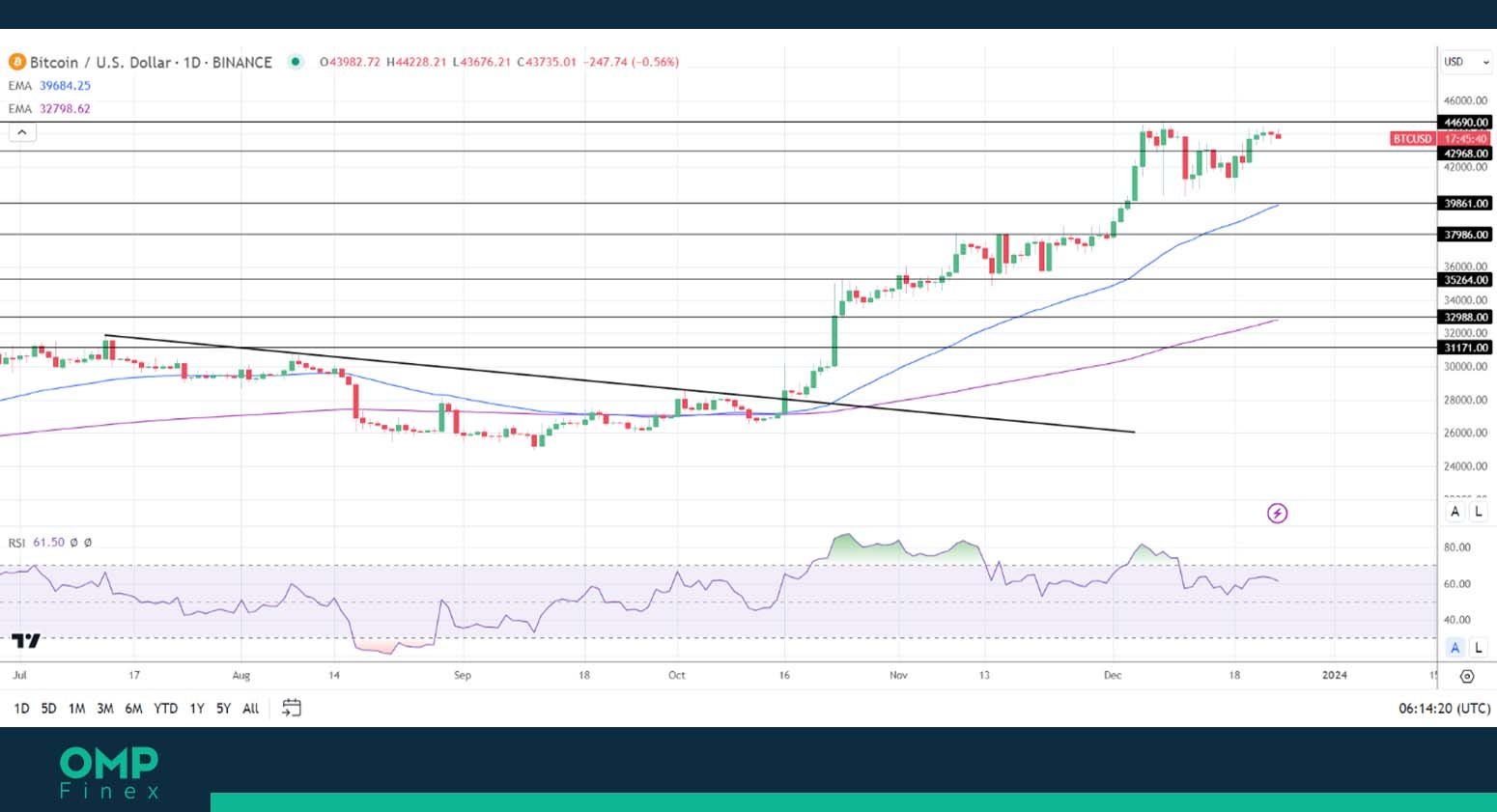Click the 35264.00 price level label
The width and height of the screenshot is (1497, 812).
click(x=1465, y=280)
